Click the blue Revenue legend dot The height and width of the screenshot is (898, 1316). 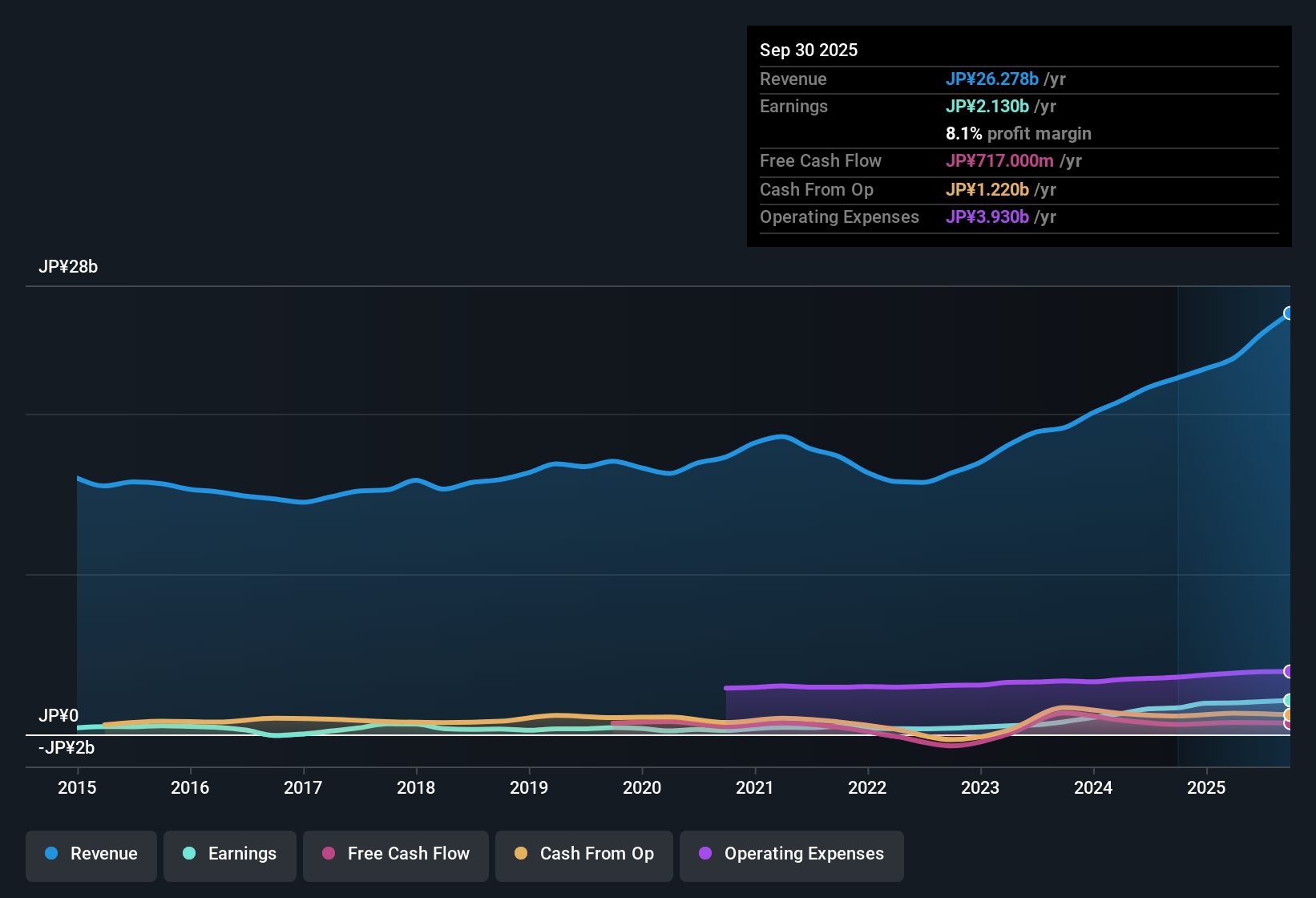pyautogui.click(x=51, y=854)
